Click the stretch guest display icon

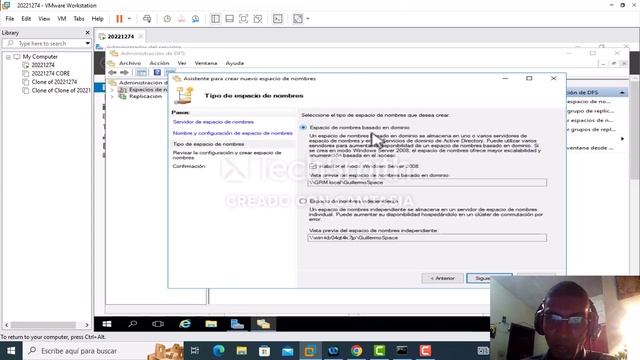click(x=298, y=19)
